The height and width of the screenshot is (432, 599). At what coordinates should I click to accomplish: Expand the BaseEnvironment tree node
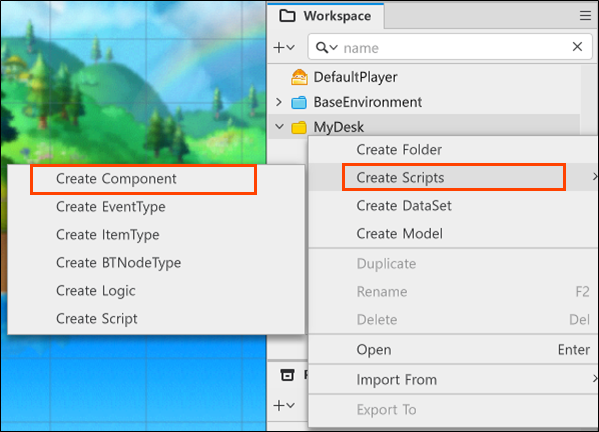[x=279, y=102]
